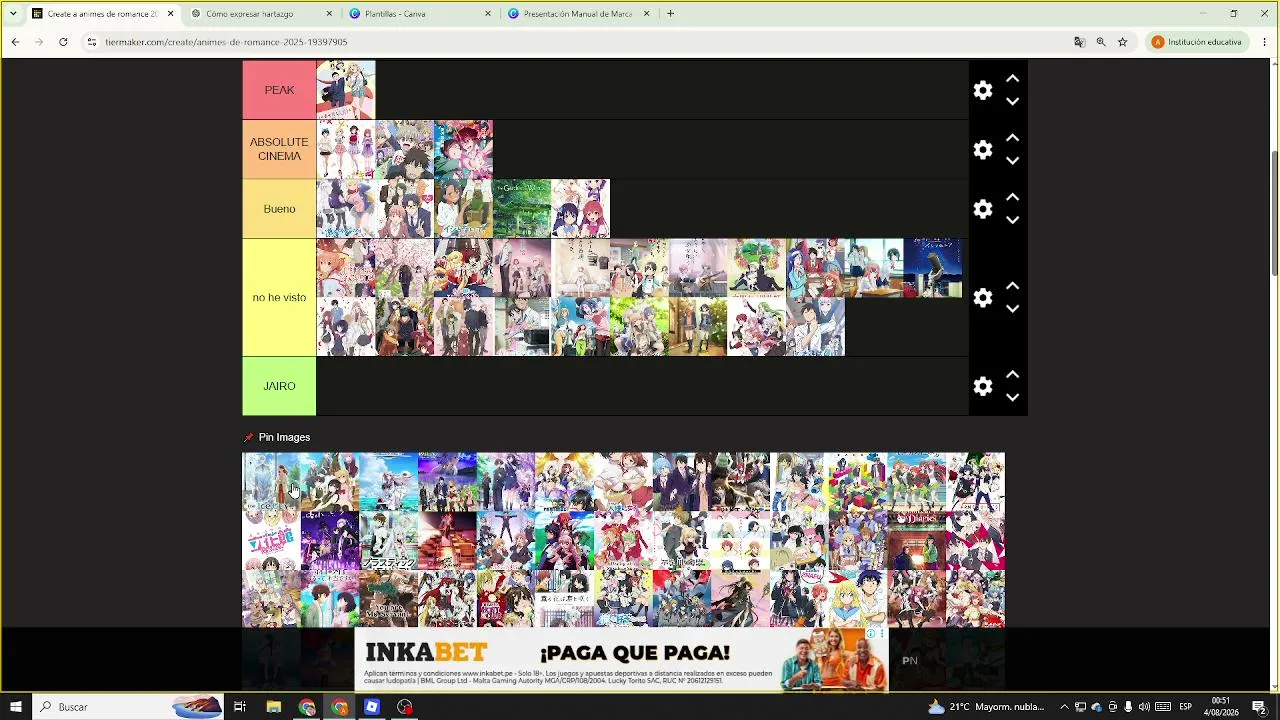The image size is (1280, 720).
Task: Open settings gear for the Bueno tier
Action: coord(983,209)
